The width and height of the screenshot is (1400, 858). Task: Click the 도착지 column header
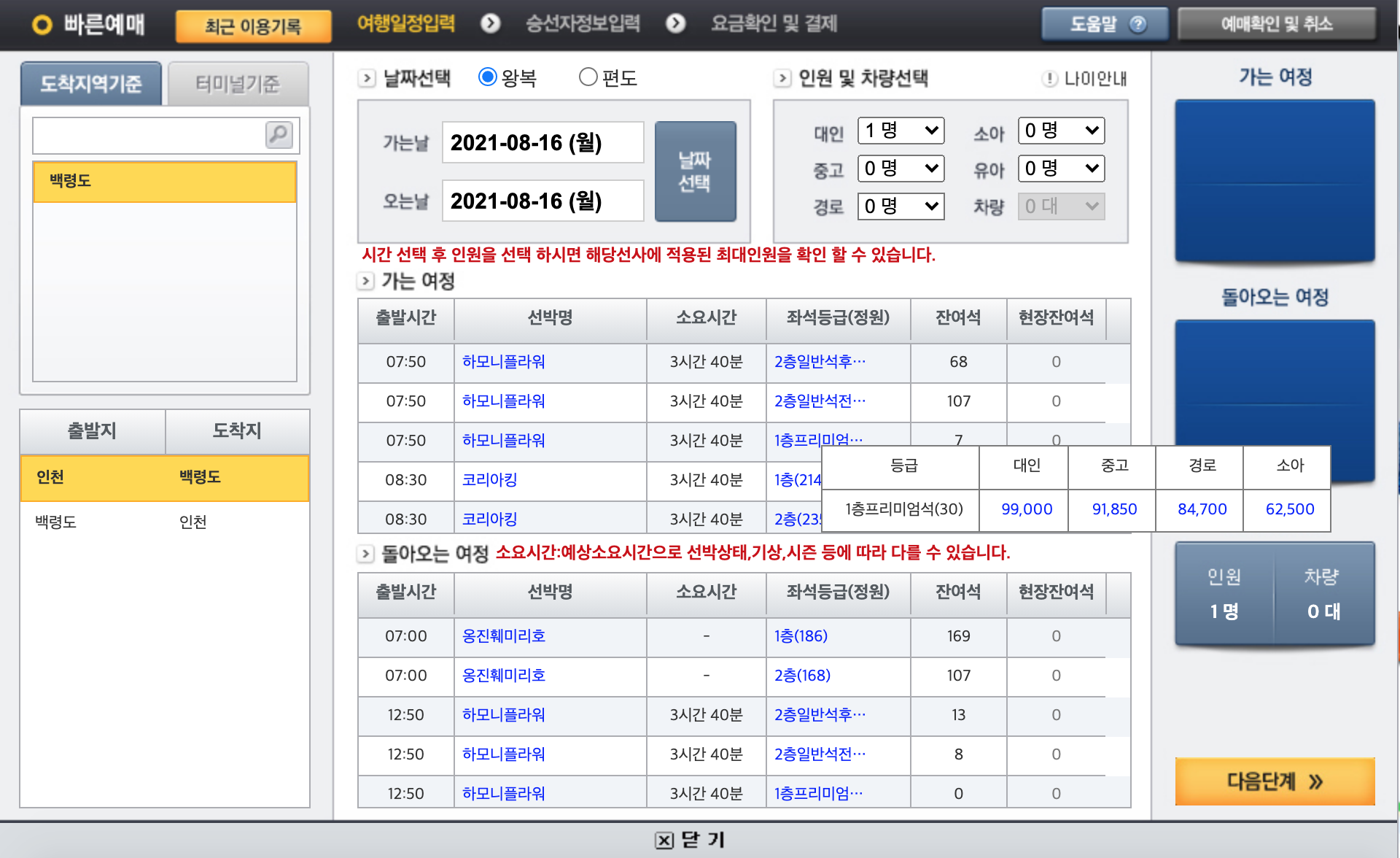(x=237, y=431)
